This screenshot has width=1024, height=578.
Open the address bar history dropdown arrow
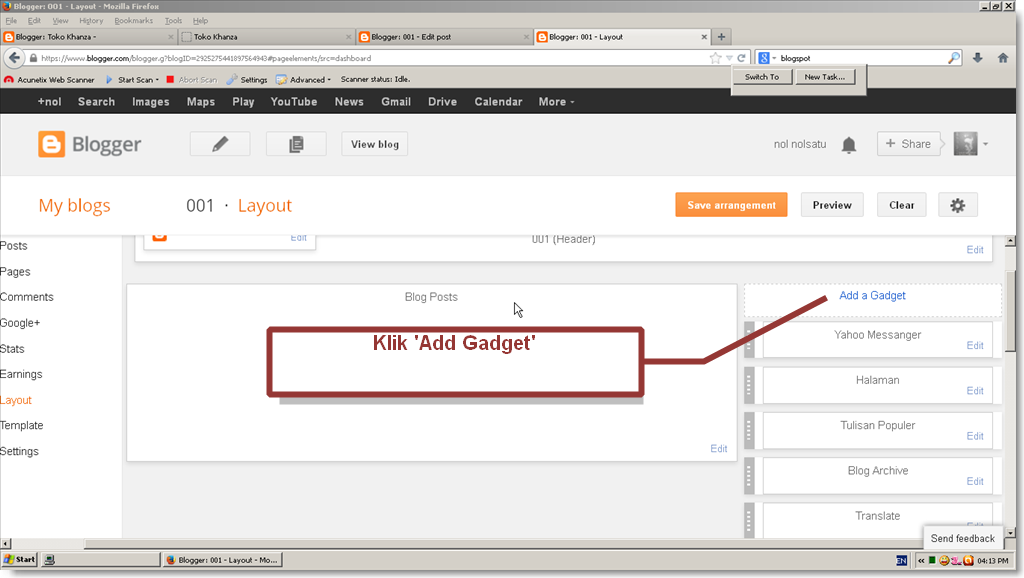(x=729, y=58)
